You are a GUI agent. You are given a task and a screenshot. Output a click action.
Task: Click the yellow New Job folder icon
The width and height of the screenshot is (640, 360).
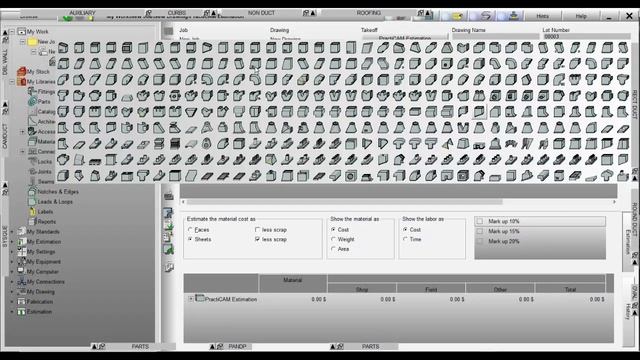pyautogui.click(x=33, y=42)
